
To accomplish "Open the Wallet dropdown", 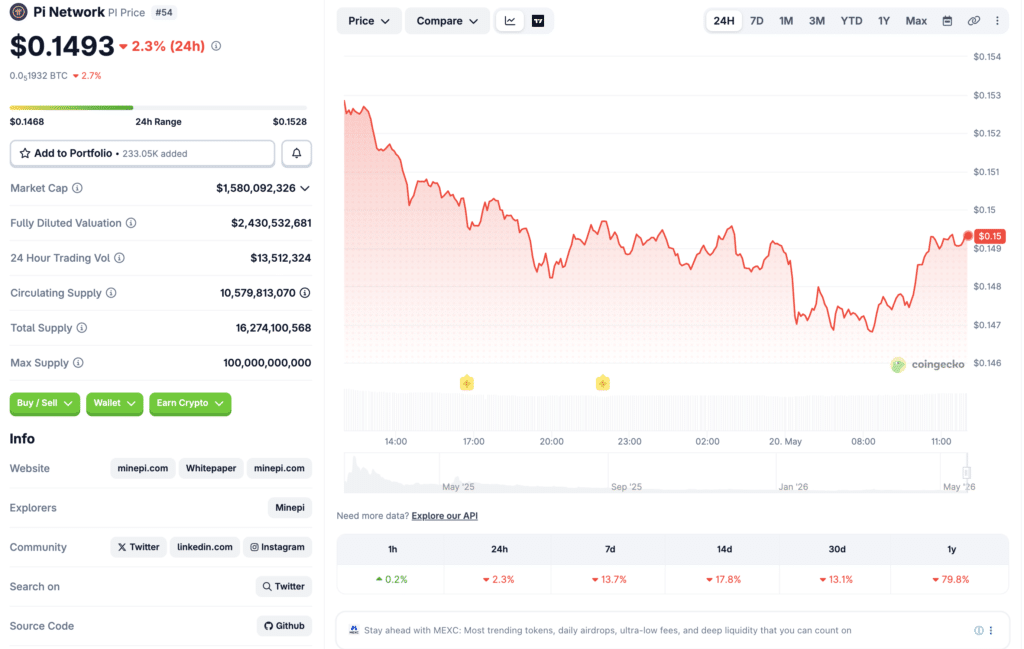I will coord(114,404).
